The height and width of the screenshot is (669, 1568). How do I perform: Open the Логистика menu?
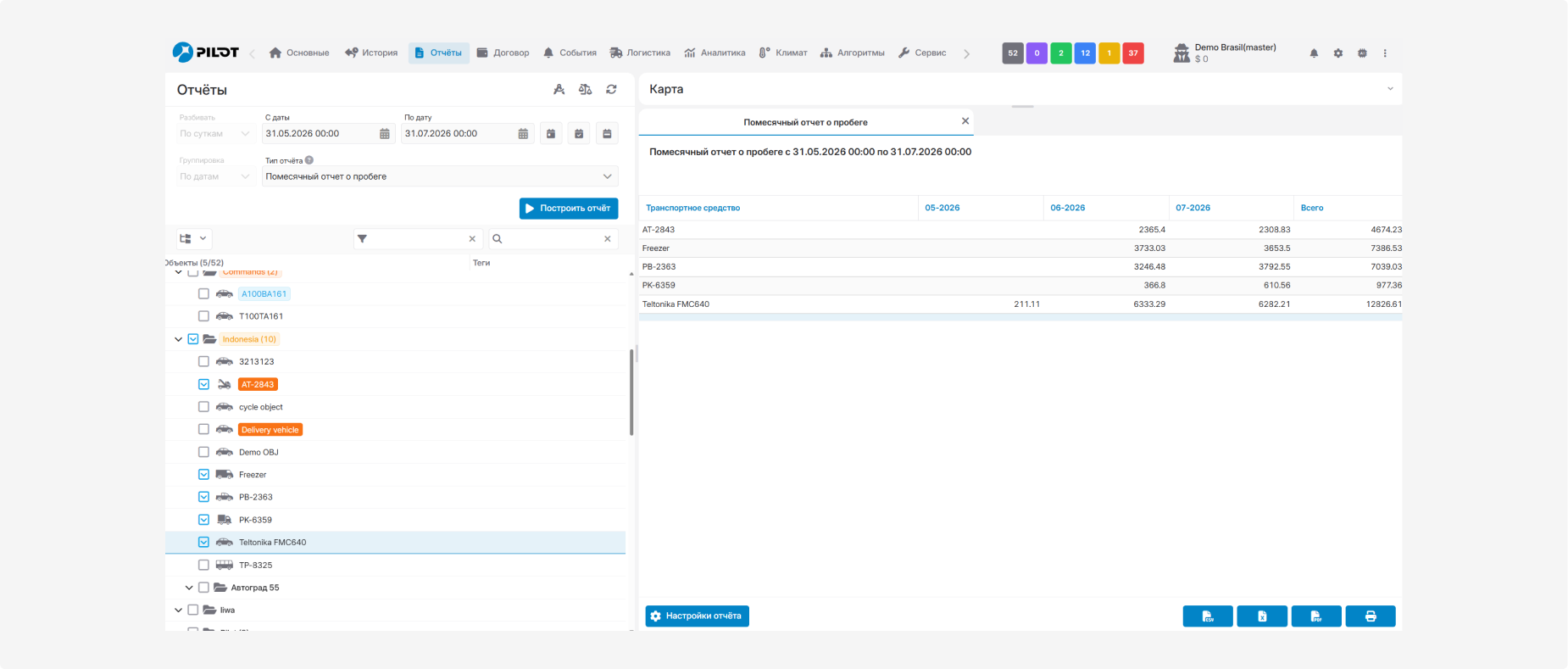pyautogui.click(x=640, y=53)
